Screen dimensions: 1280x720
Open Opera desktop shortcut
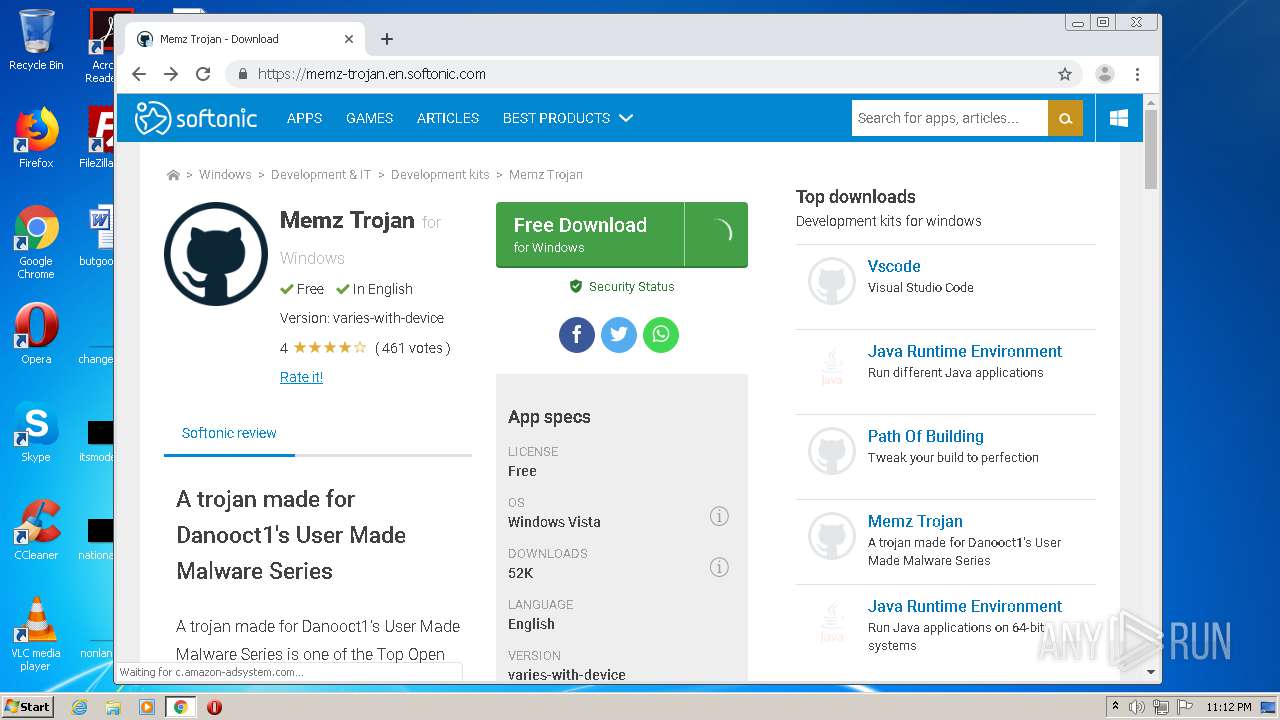[x=36, y=334]
